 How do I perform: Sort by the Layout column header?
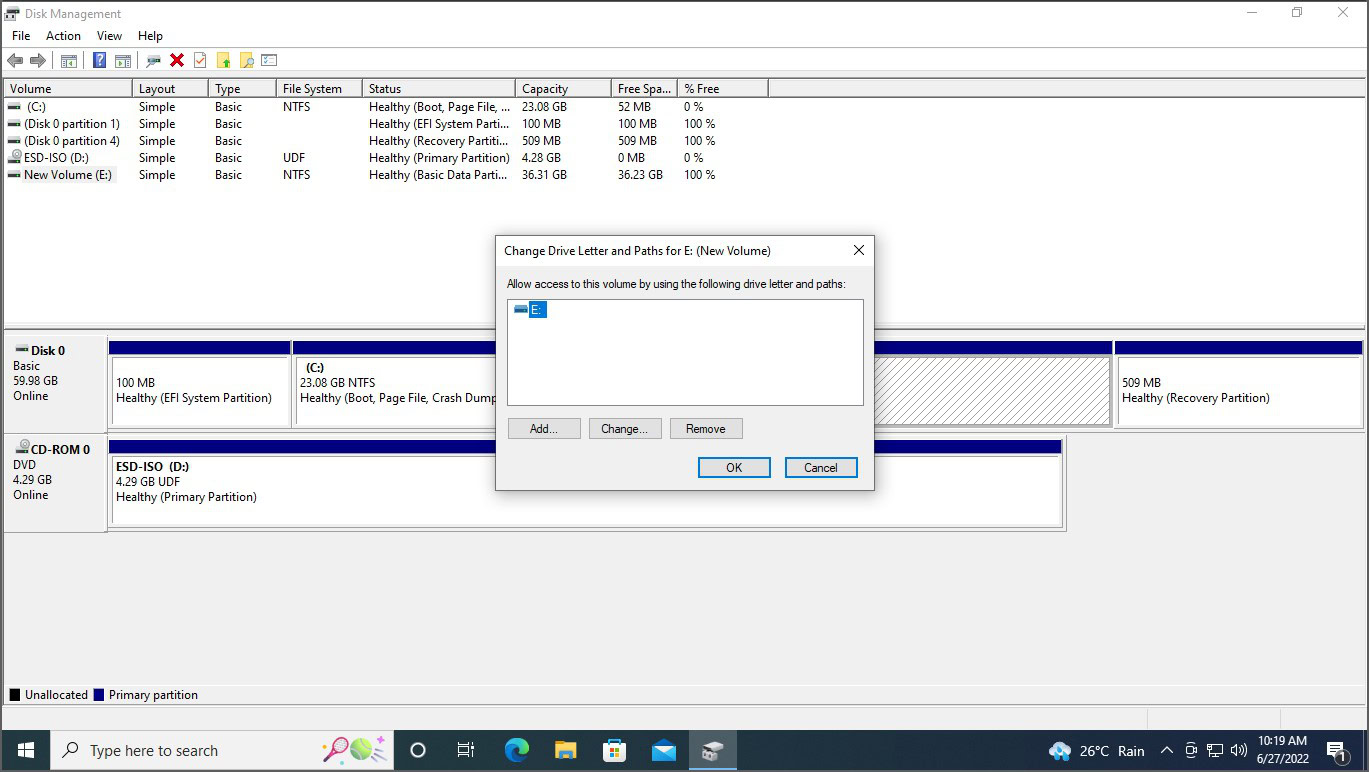point(170,89)
